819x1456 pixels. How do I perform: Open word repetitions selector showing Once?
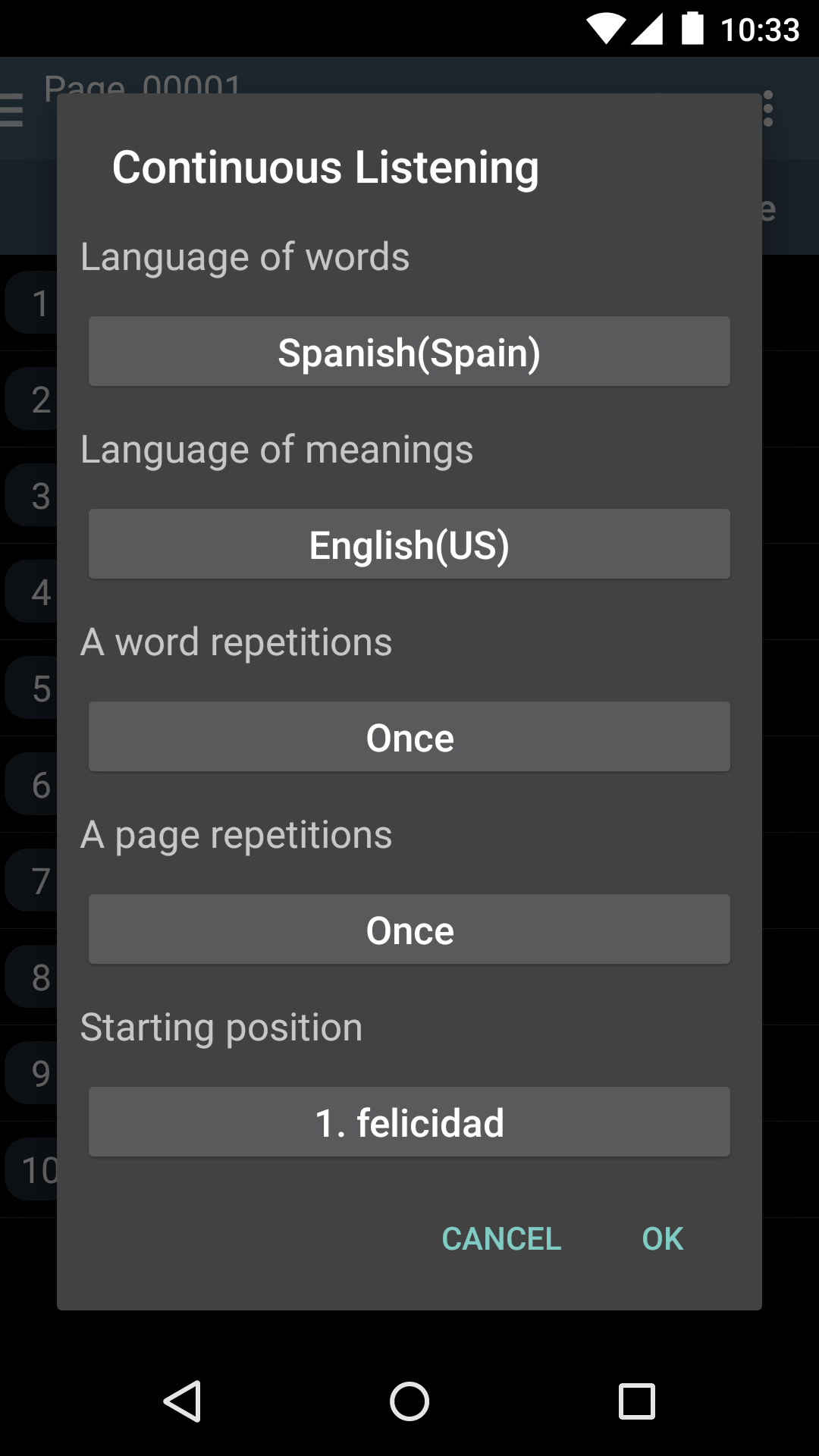tap(409, 737)
